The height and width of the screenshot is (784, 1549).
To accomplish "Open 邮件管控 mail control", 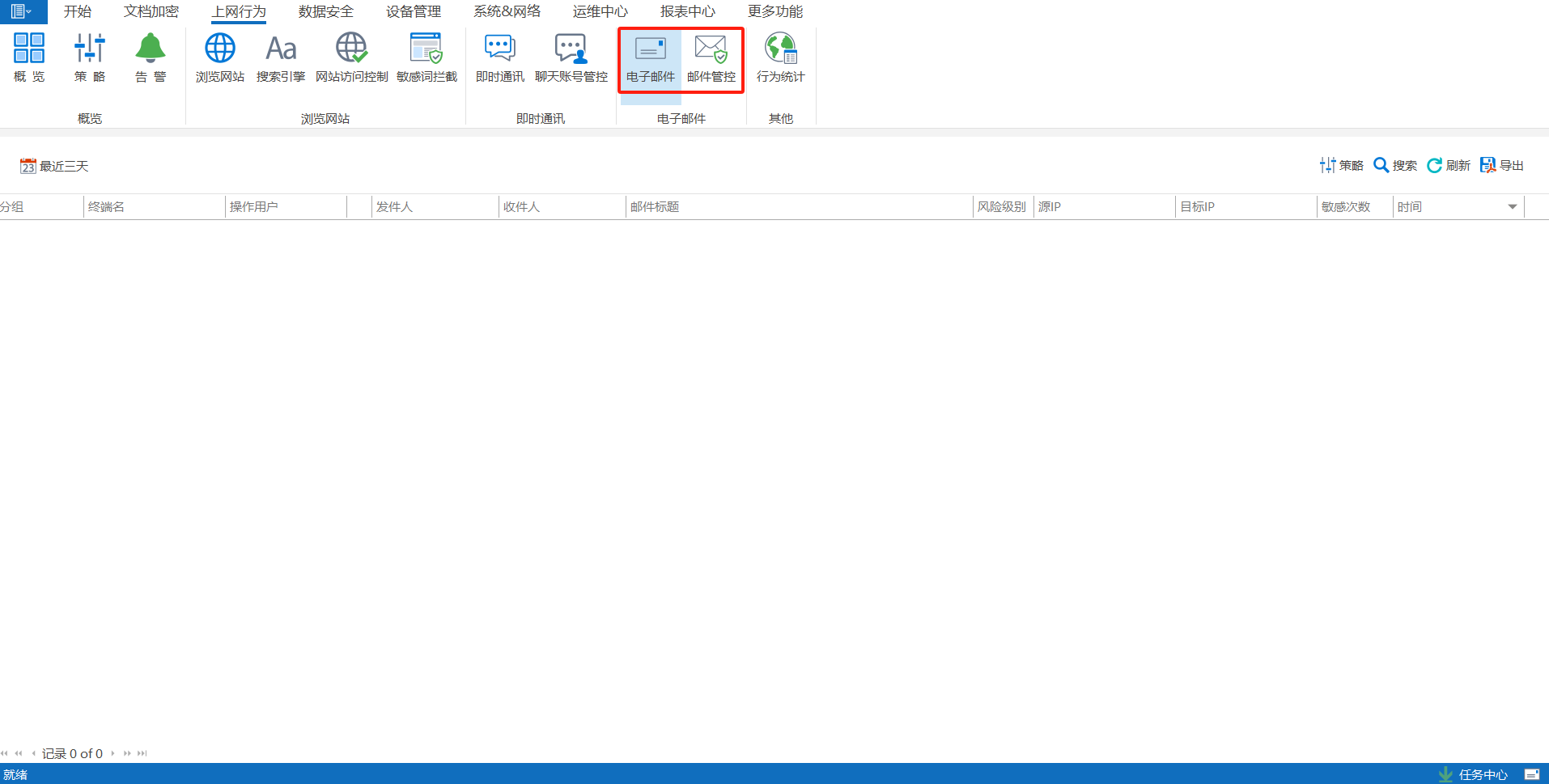I will coord(711,57).
